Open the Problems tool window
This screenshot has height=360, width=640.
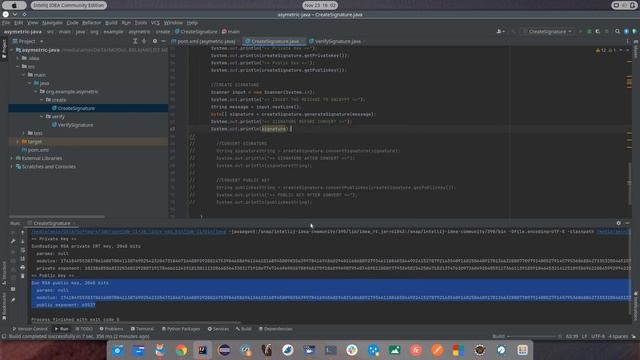(111, 329)
